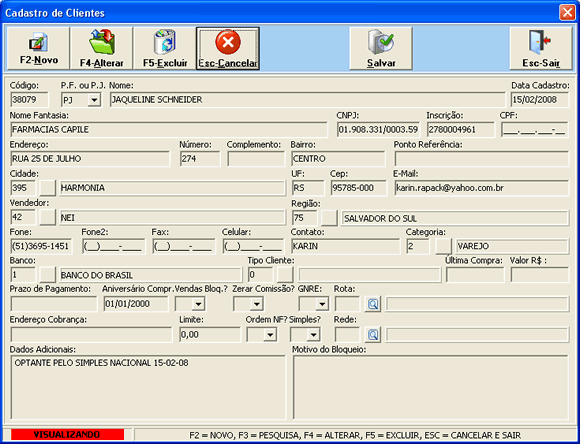Image resolution: width=580 pixels, height=444 pixels.
Task: Click the Salvar toolbar icon
Action: click(x=381, y=42)
